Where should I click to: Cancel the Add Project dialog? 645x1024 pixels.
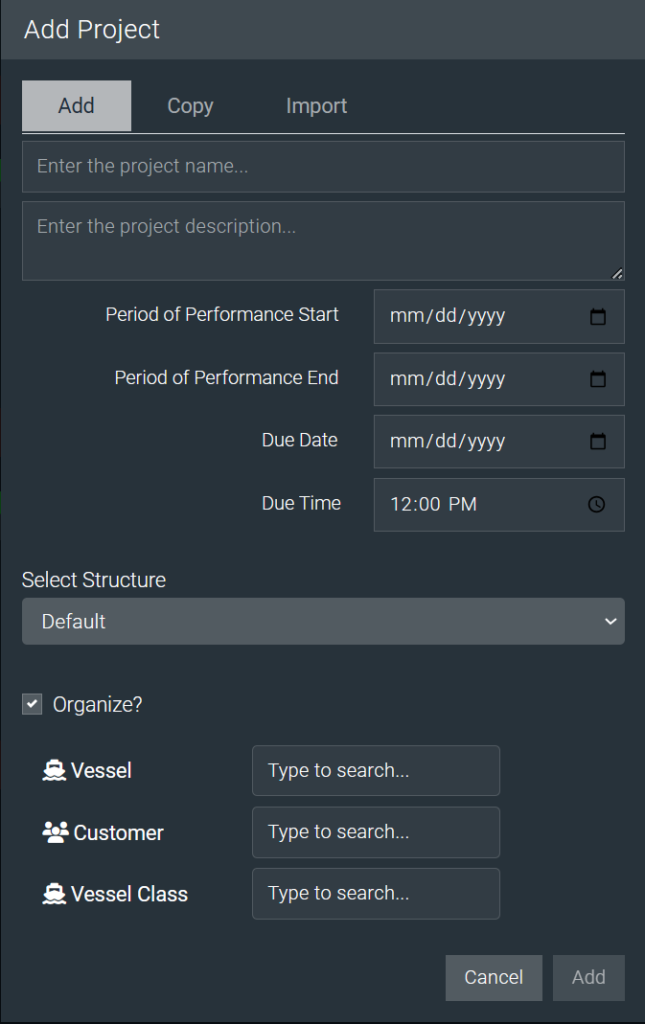pyautogui.click(x=494, y=978)
